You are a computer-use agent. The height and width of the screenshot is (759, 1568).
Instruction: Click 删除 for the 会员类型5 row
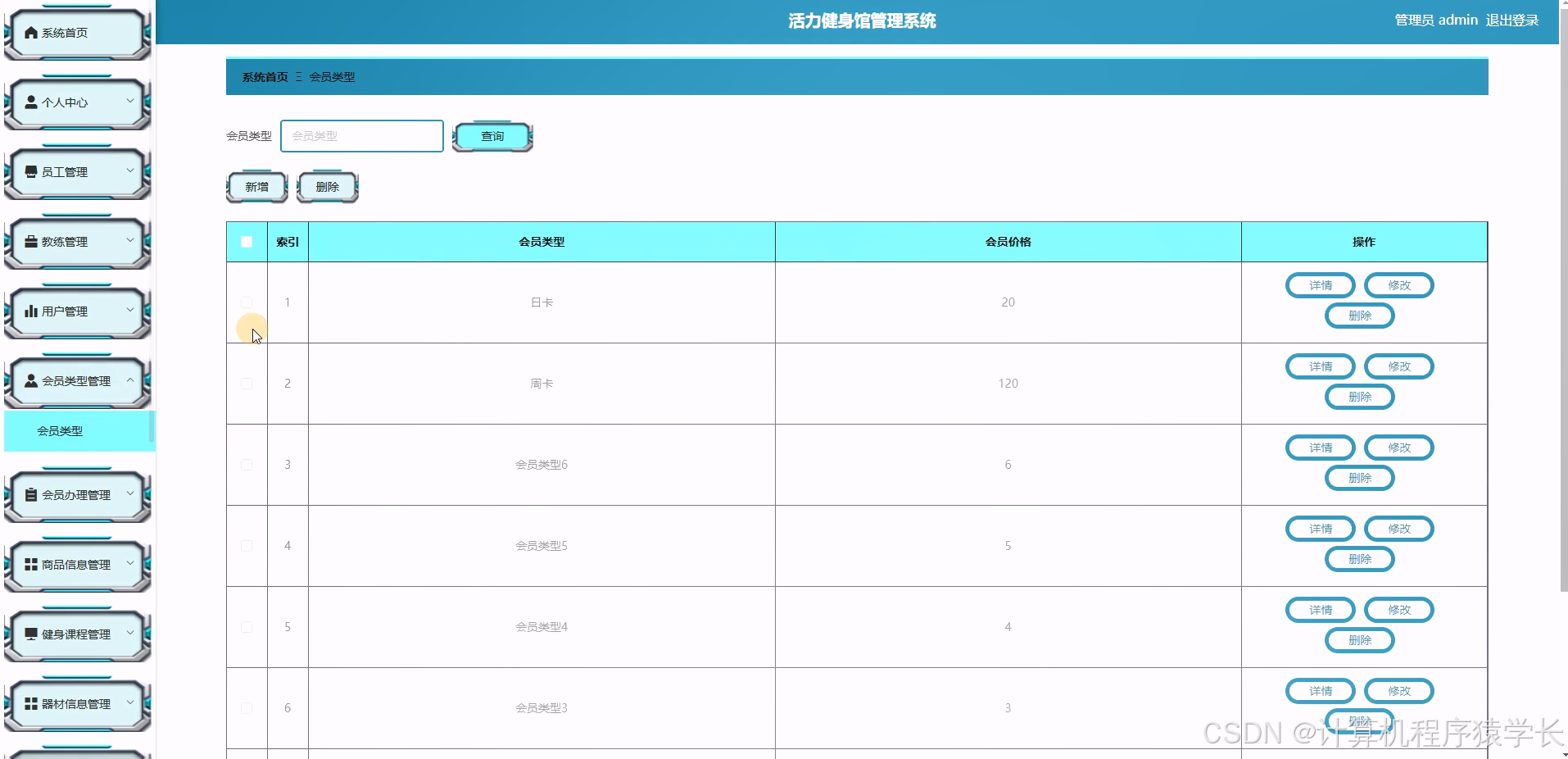[1360, 559]
